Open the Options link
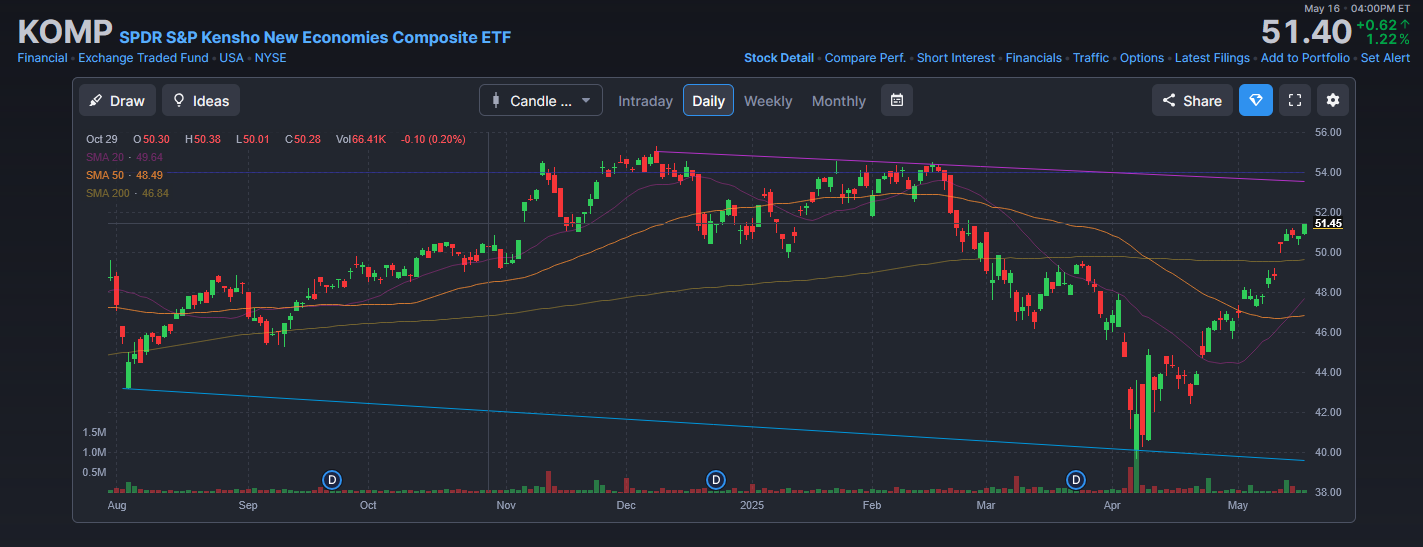The height and width of the screenshot is (547, 1423). (1141, 58)
